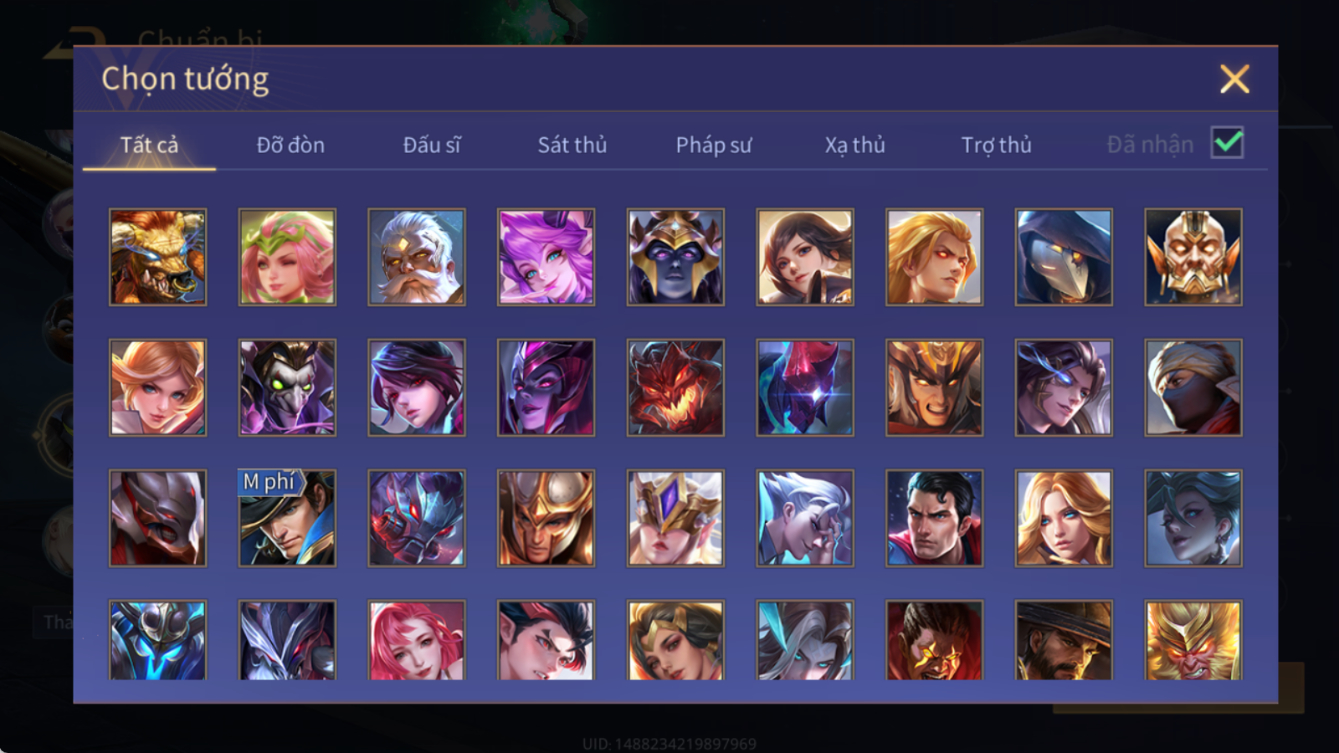Select the golden bull beast hero
This screenshot has height=753, width=1339.
(158, 257)
